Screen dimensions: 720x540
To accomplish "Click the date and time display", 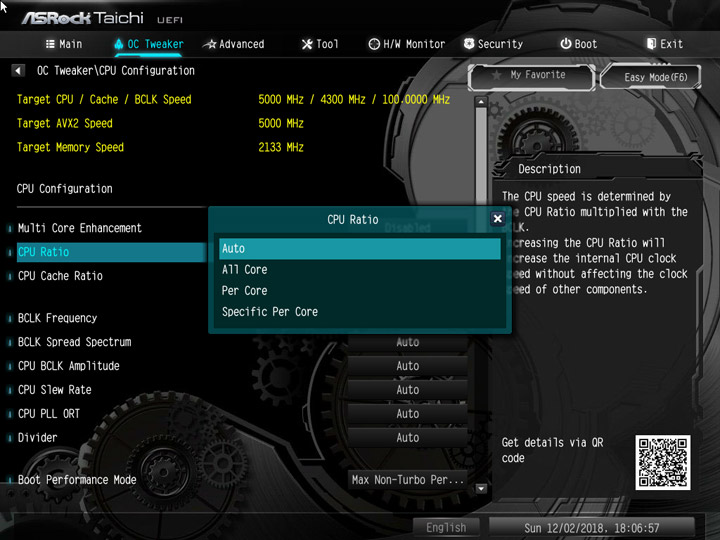I will click(x=591, y=528).
